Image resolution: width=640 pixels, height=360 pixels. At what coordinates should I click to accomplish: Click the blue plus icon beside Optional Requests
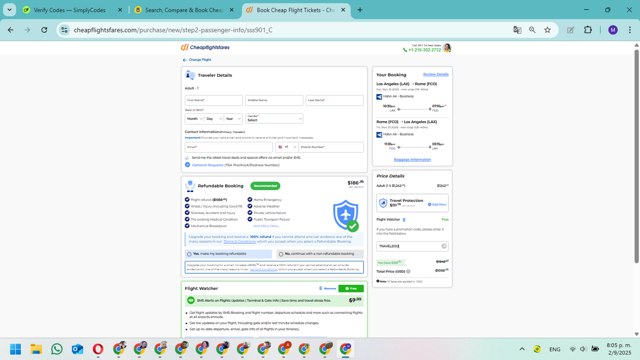(187, 165)
